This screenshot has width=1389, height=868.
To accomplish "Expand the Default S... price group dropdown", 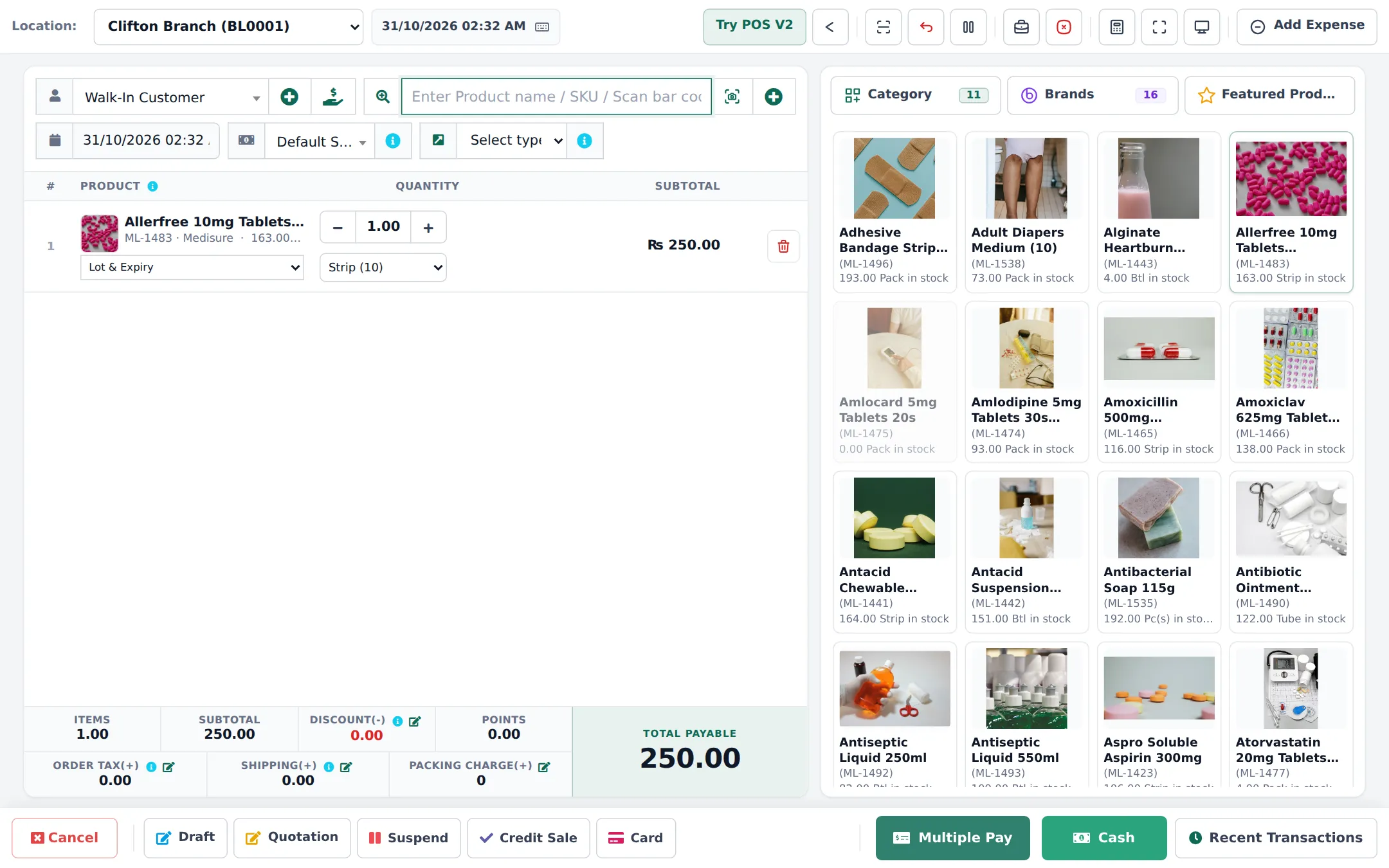I will [320, 141].
